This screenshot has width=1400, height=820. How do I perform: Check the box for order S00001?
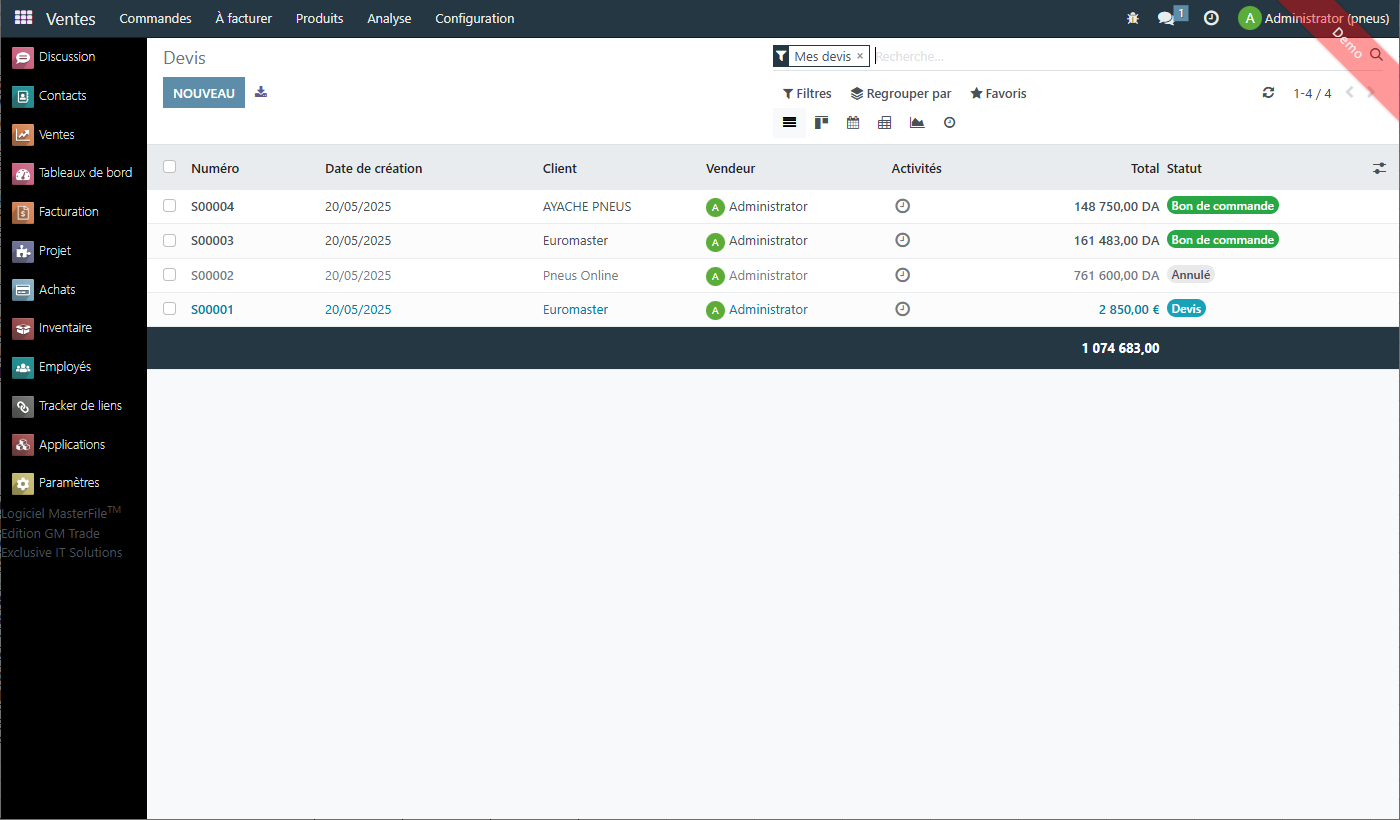point(169,309)
